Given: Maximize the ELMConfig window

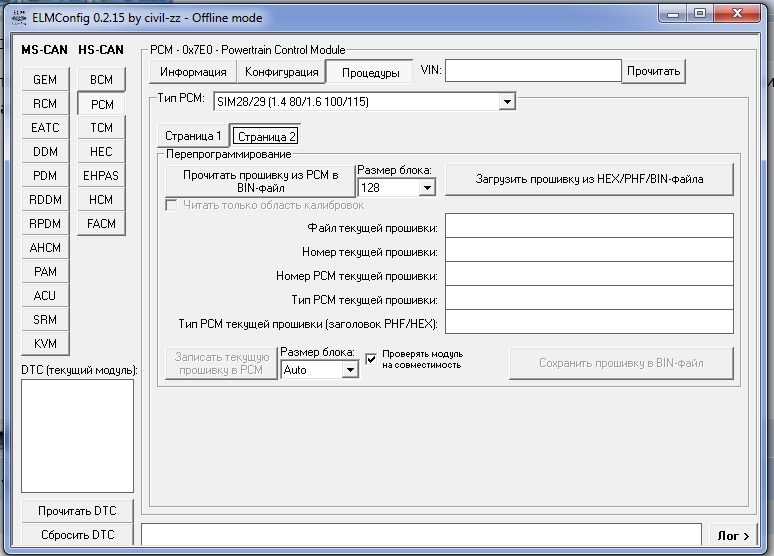Looking at the screenshot, I should [x=700, y=14].
